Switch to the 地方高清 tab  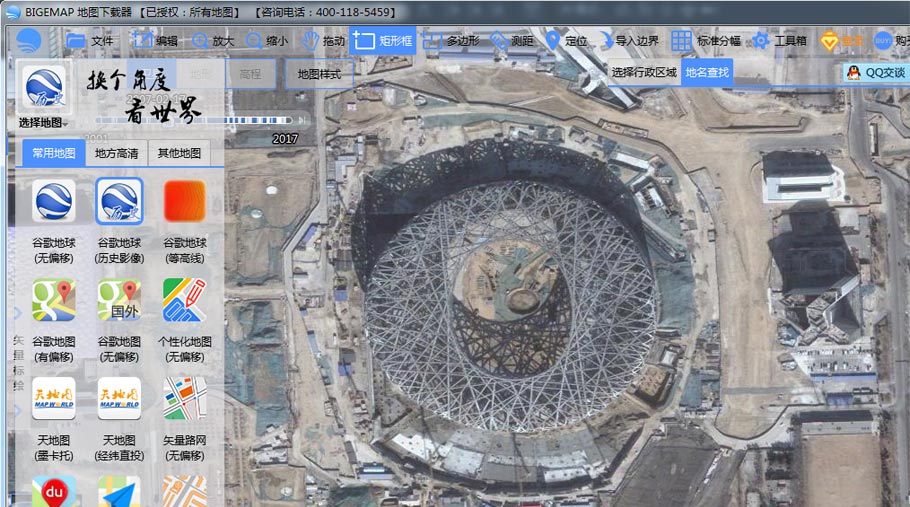pyautogui.click(x=117, y=153)
